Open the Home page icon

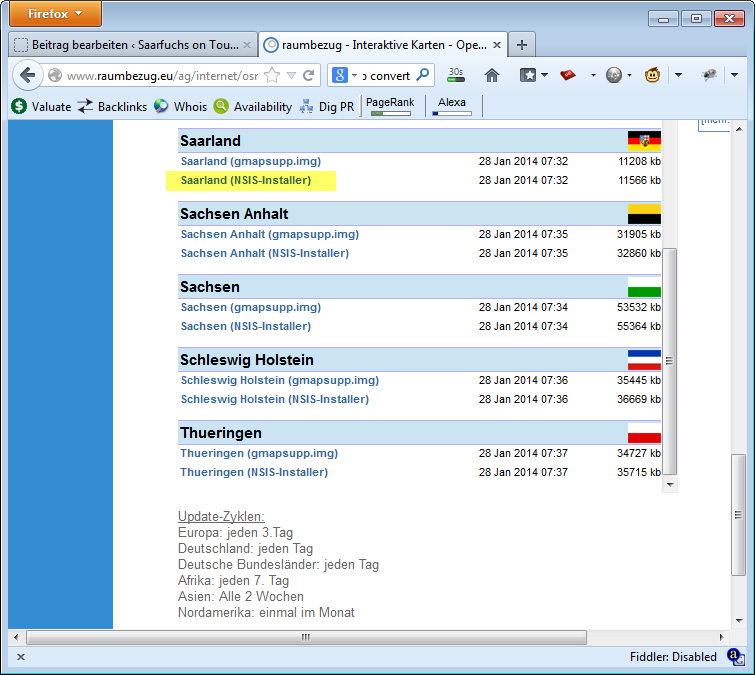click(492, 75)
